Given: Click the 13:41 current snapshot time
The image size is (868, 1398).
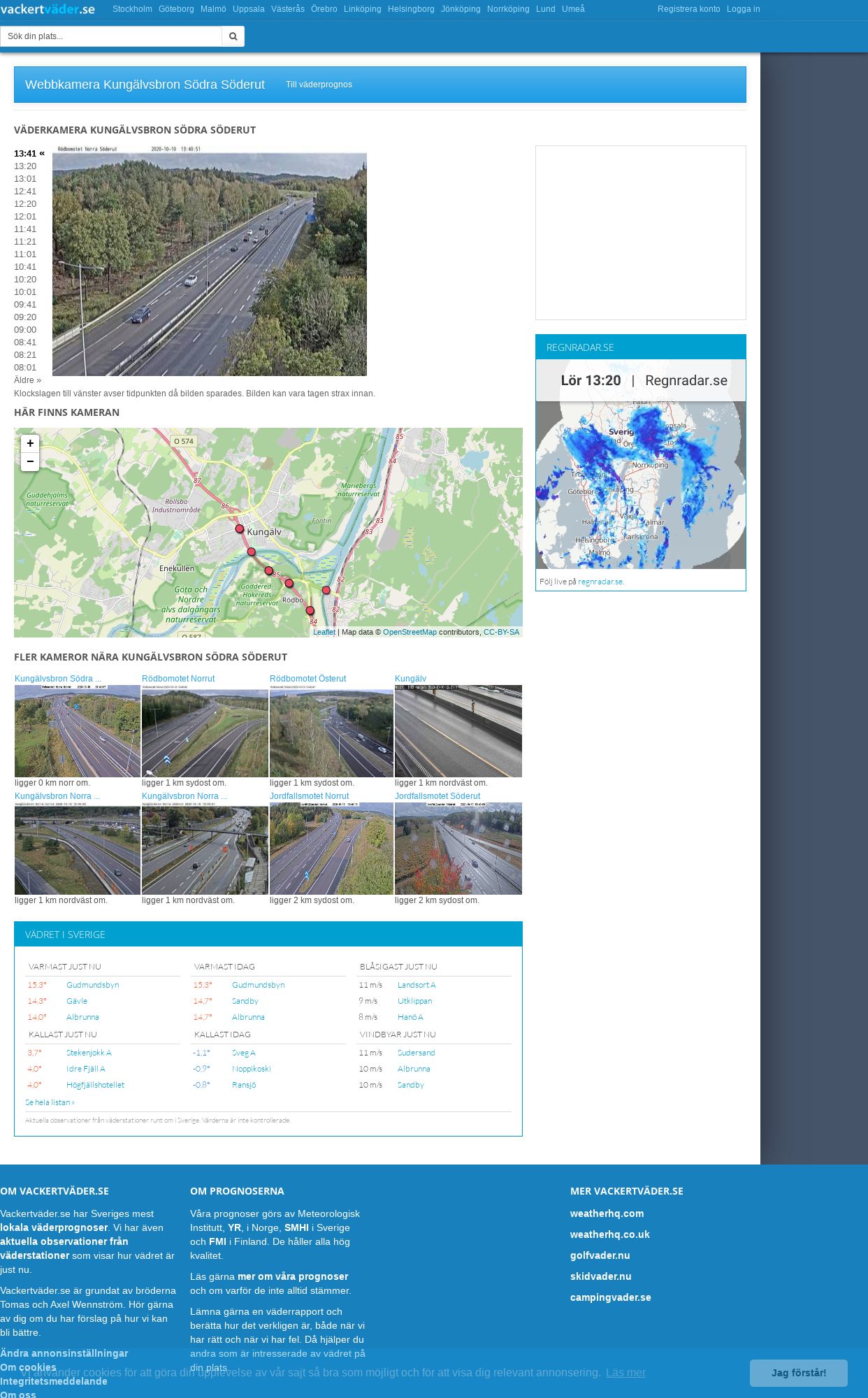Looking at the screenshot, I should tap(25, 154).
